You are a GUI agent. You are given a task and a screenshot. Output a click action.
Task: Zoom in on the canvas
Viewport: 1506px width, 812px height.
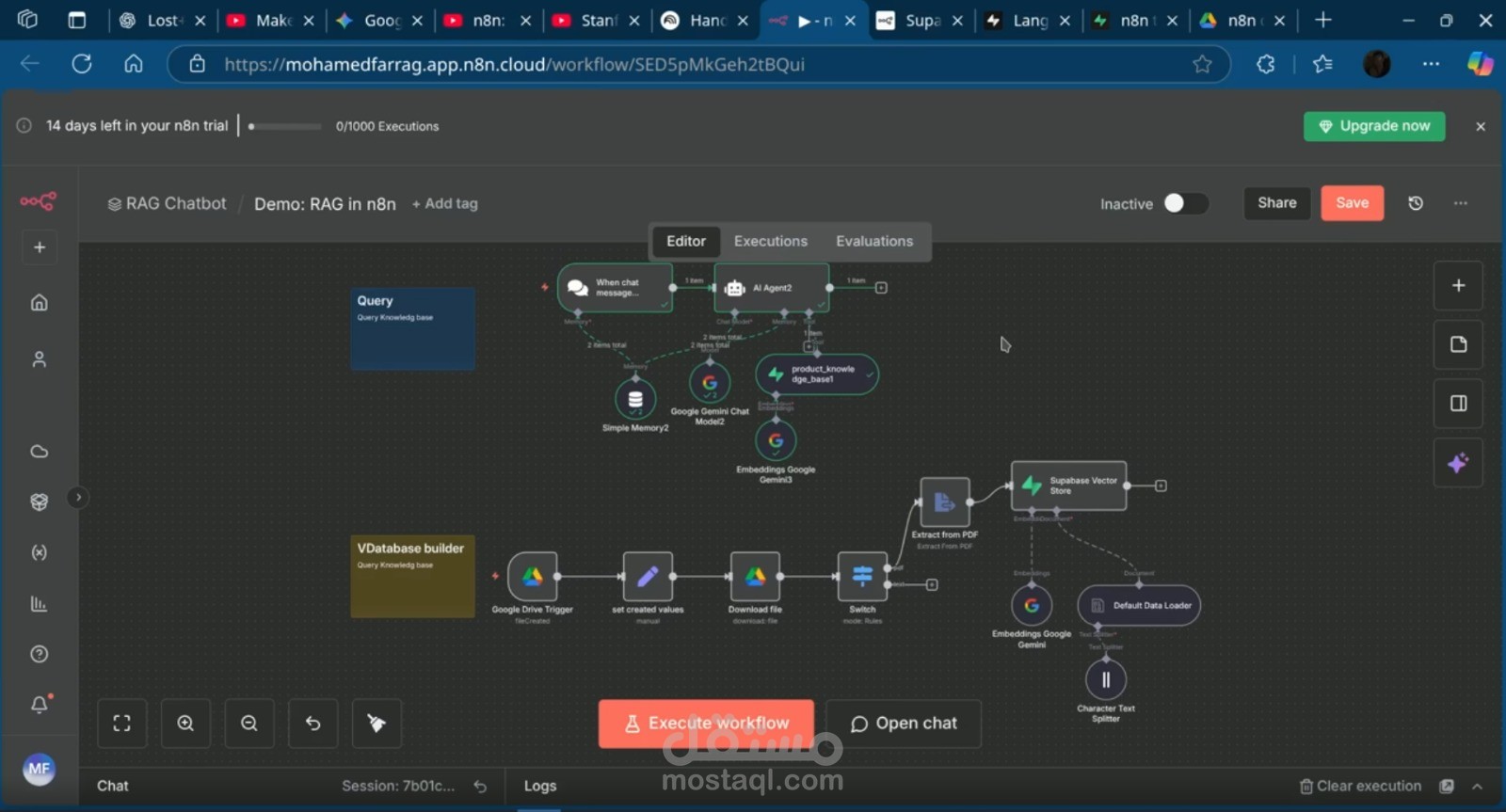[185, 724]
